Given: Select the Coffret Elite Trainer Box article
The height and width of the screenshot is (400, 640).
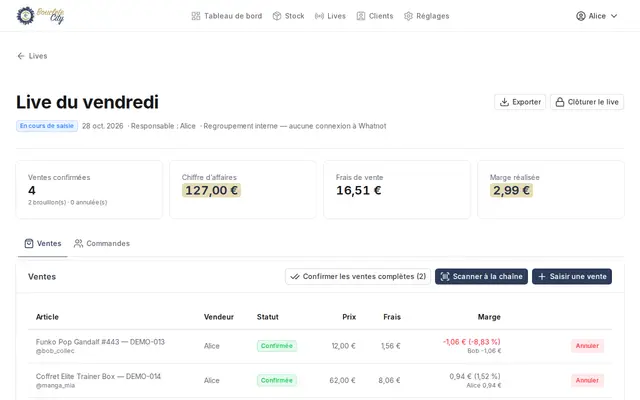Looking at the screenshot, I should pos(98,376).
